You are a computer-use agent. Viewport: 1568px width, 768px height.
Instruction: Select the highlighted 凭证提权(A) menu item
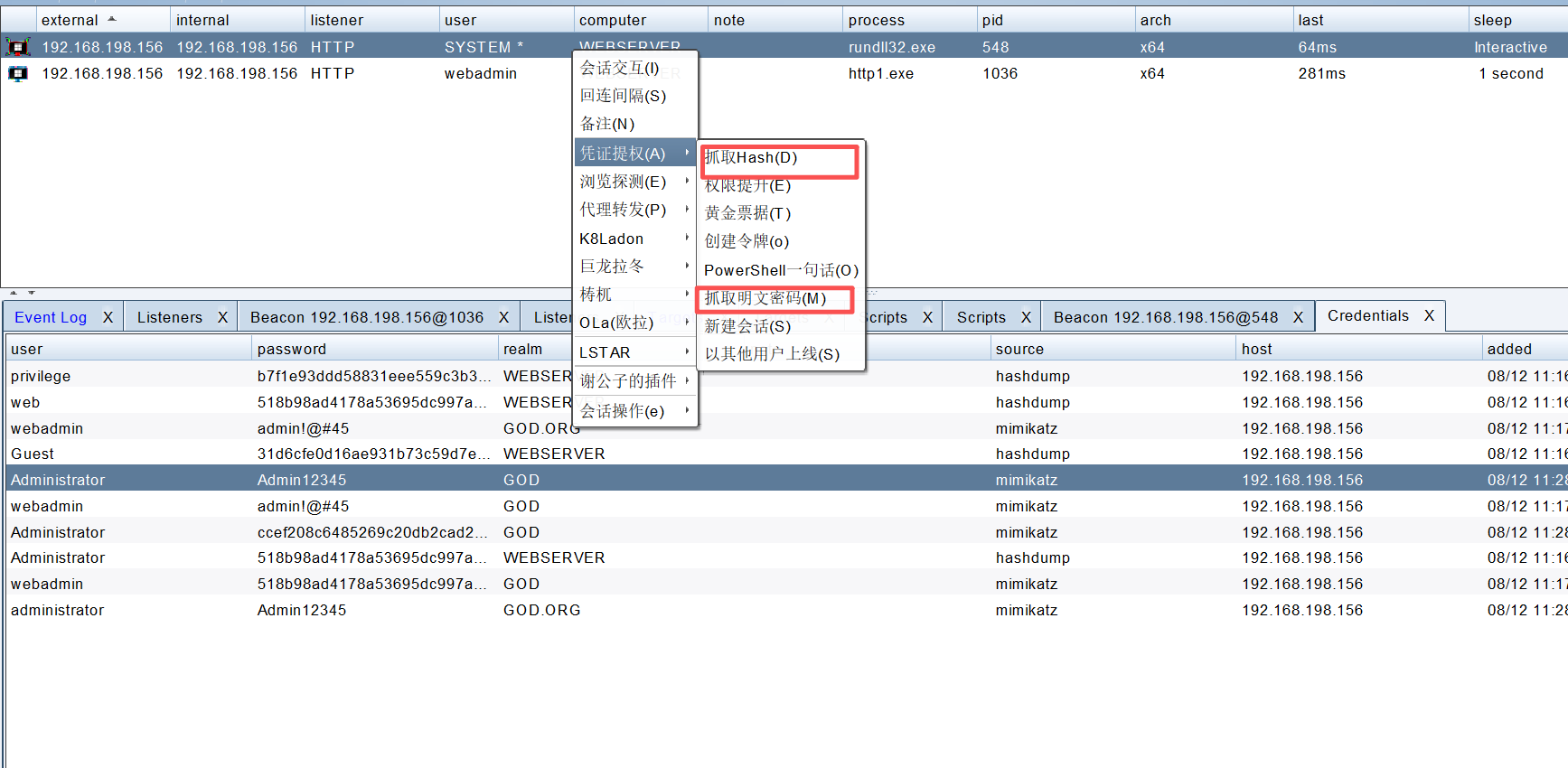click(x=636, y=154)
